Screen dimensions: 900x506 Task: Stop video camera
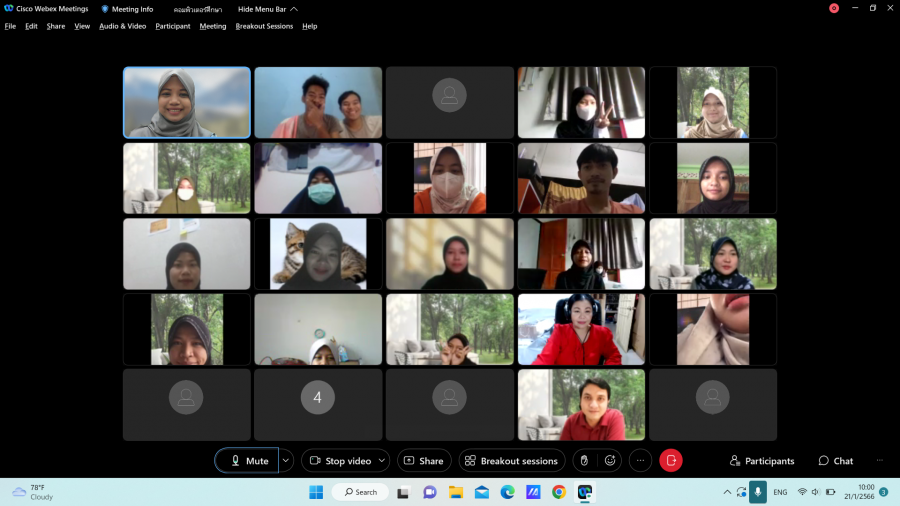pos(340,460)
